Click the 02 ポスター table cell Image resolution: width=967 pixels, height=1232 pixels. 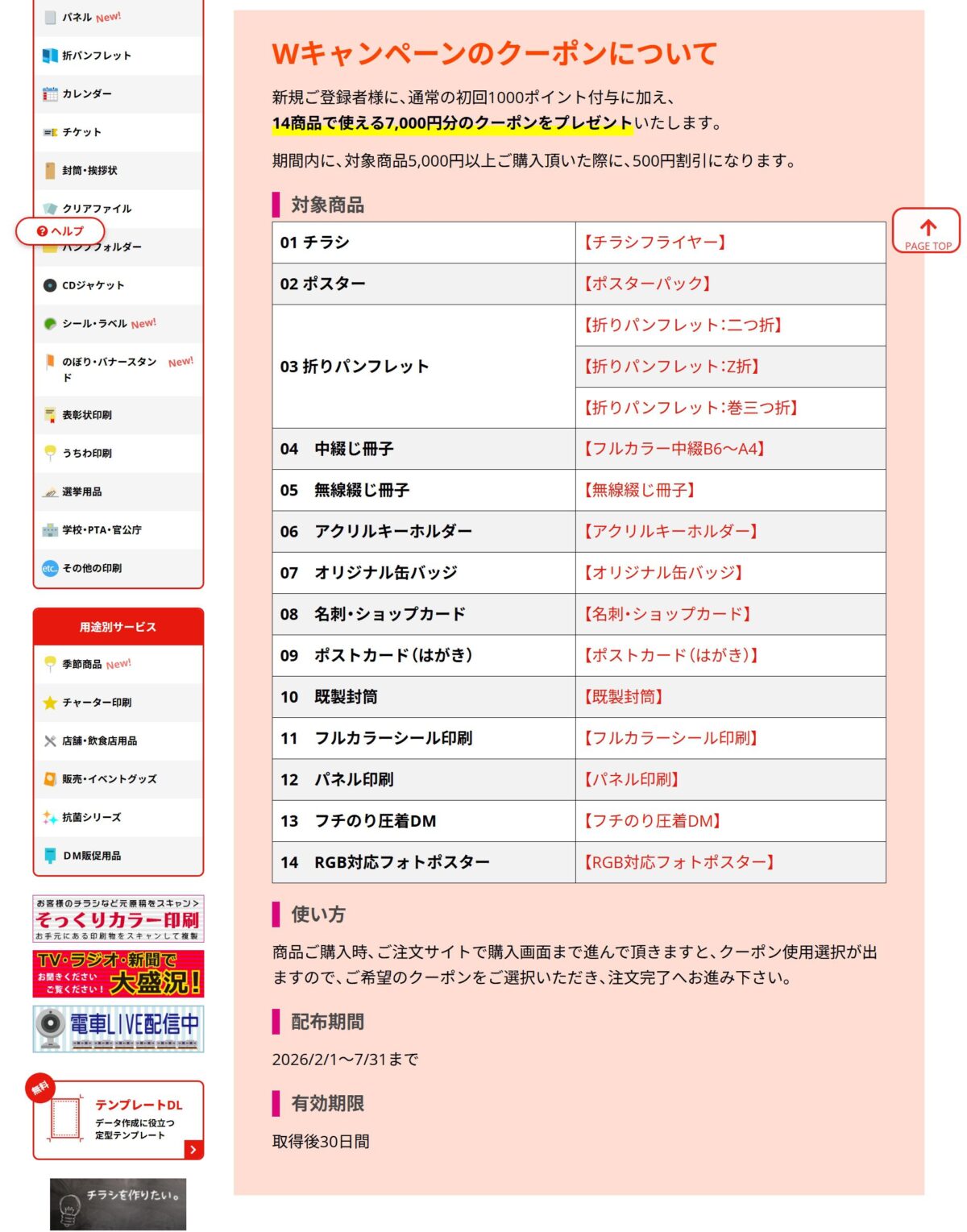click(424, 284)
